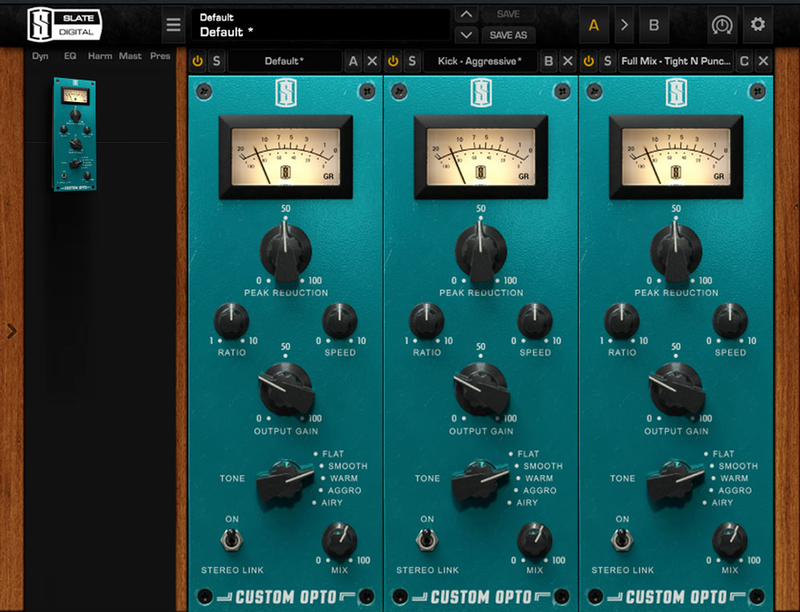
Task: Solo the Full Mix - Tight N Punchy module
Action: click(607, 61)
